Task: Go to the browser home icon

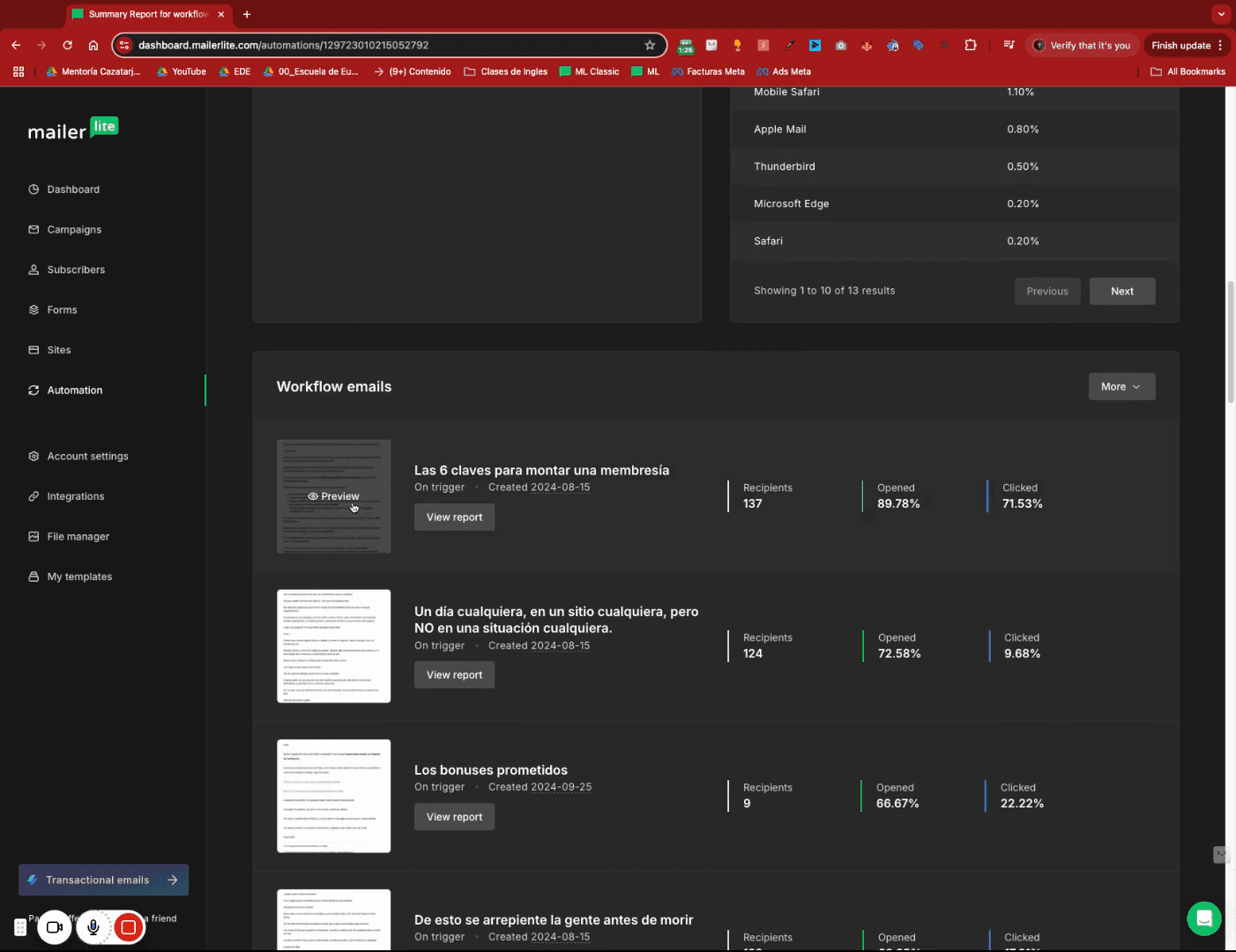Action: point(93,45)
